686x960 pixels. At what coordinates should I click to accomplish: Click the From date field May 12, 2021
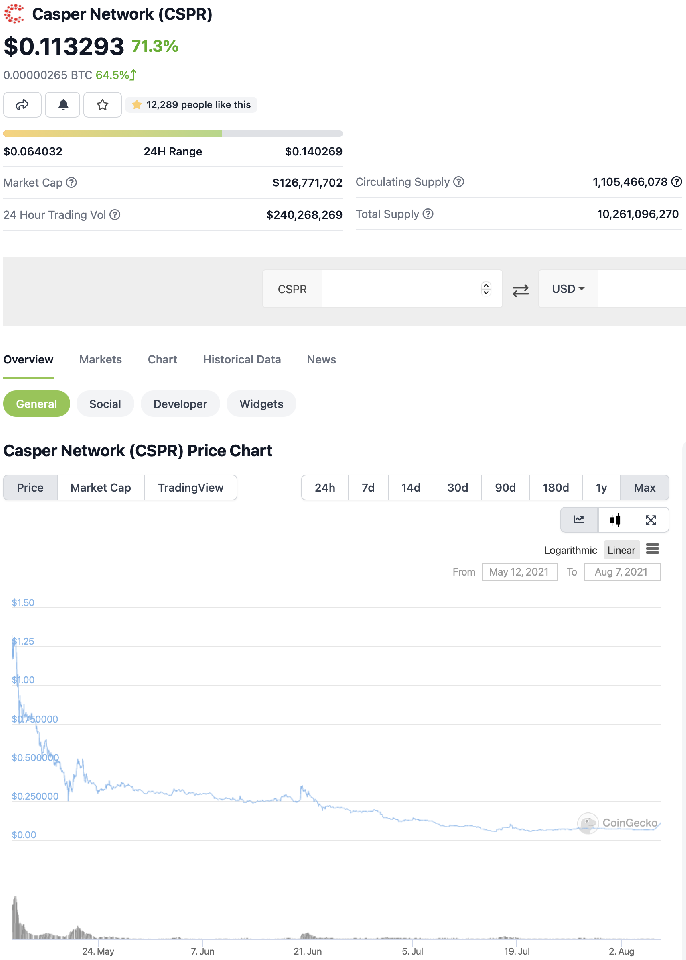[519, 572]
